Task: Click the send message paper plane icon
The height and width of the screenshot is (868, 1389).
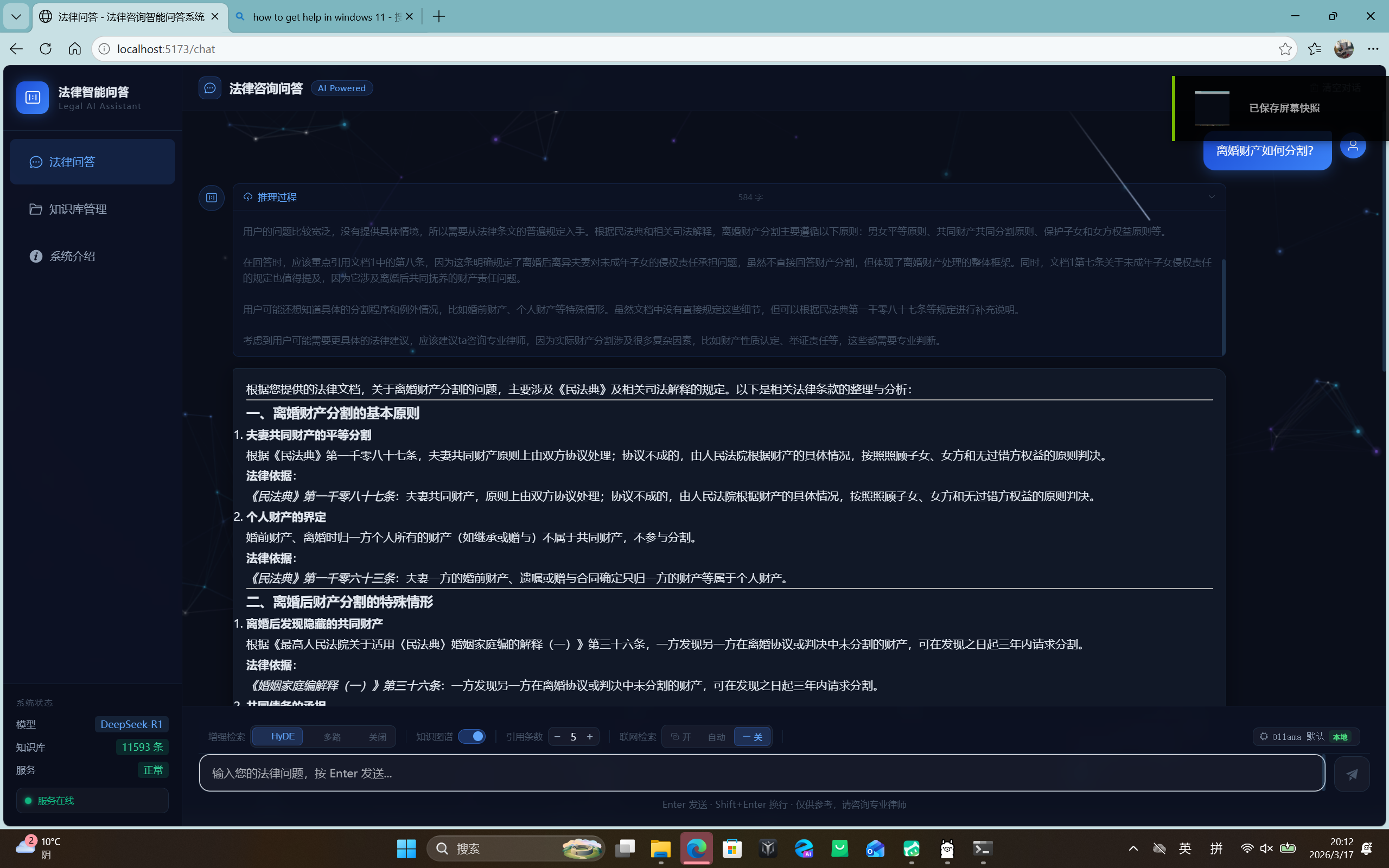Action: point(1352,774)
